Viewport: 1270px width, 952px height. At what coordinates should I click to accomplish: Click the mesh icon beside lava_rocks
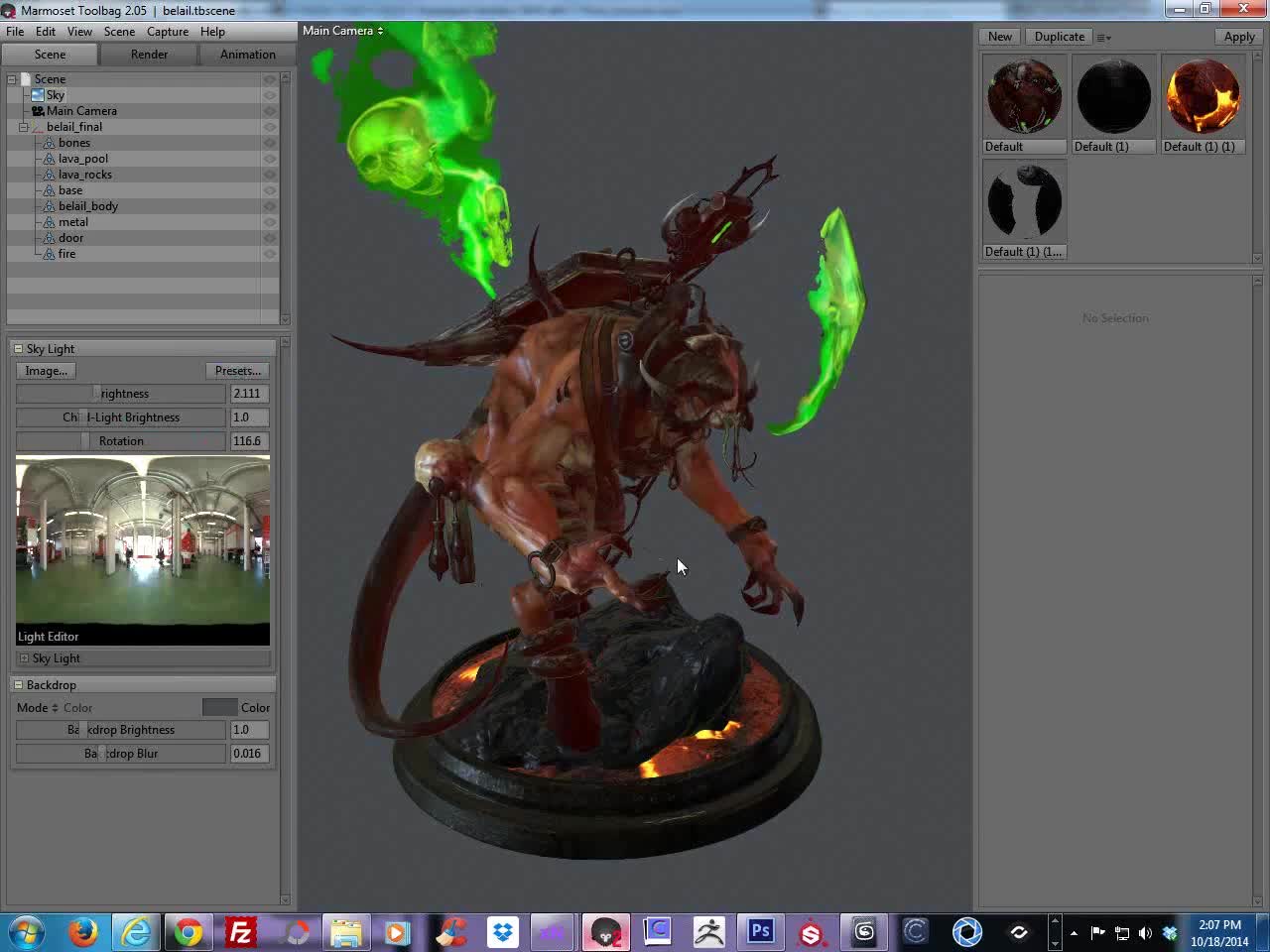point(49,175)
